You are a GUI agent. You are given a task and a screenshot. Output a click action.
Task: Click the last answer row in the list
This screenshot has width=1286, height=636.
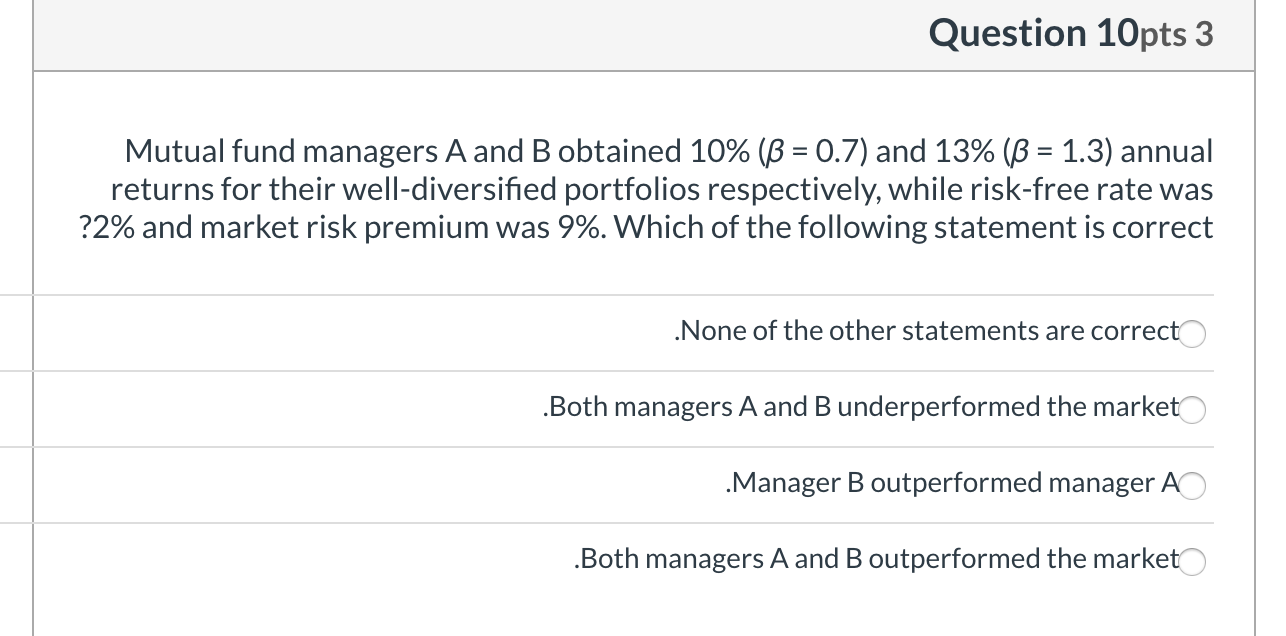[x=640, y=560]
